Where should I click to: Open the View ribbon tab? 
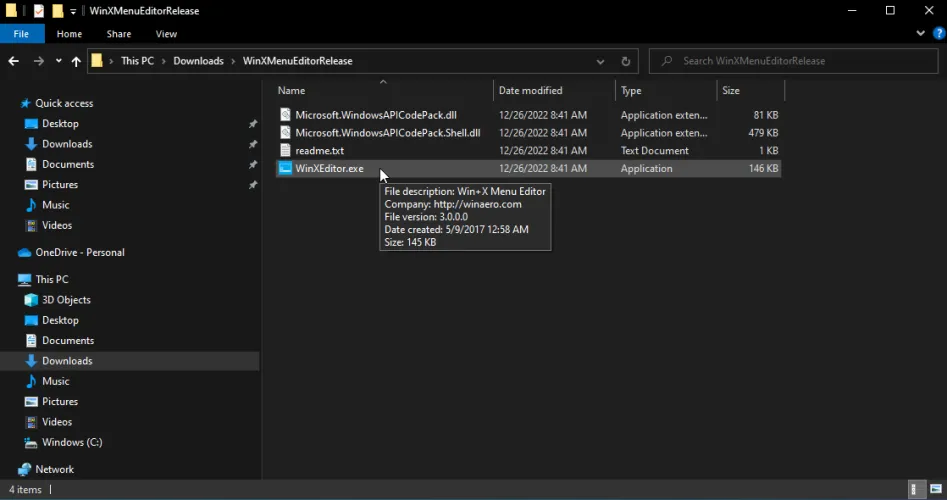pos(166,34)
